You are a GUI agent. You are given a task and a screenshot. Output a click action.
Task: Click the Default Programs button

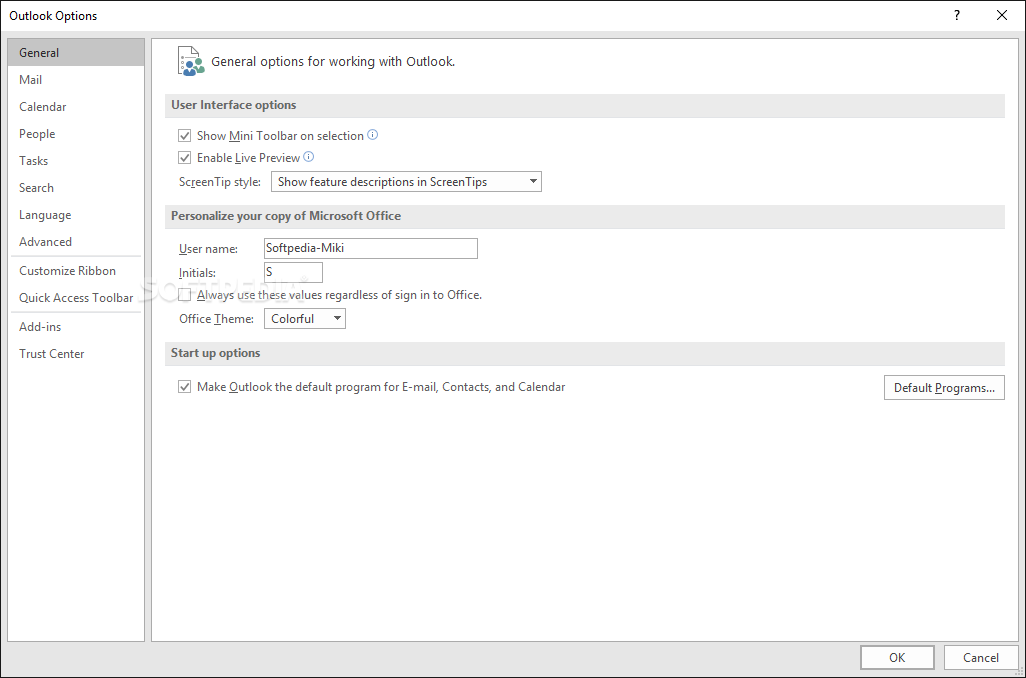pos(944,387)
